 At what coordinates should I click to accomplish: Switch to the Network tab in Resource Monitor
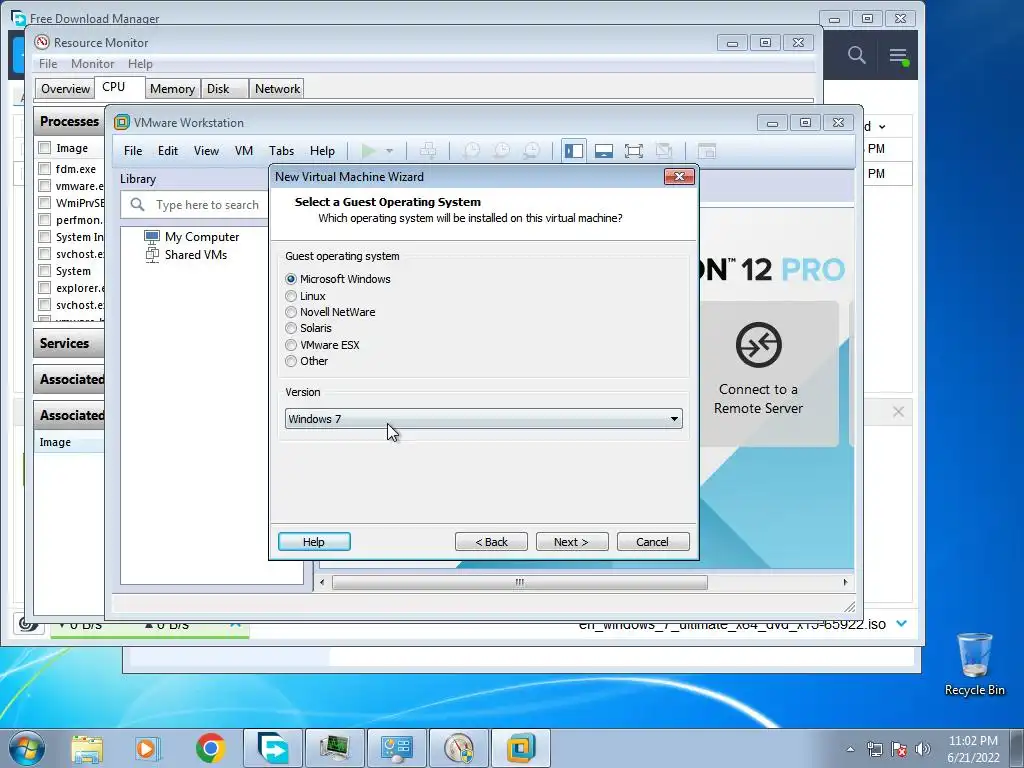(x=278, y=89)
